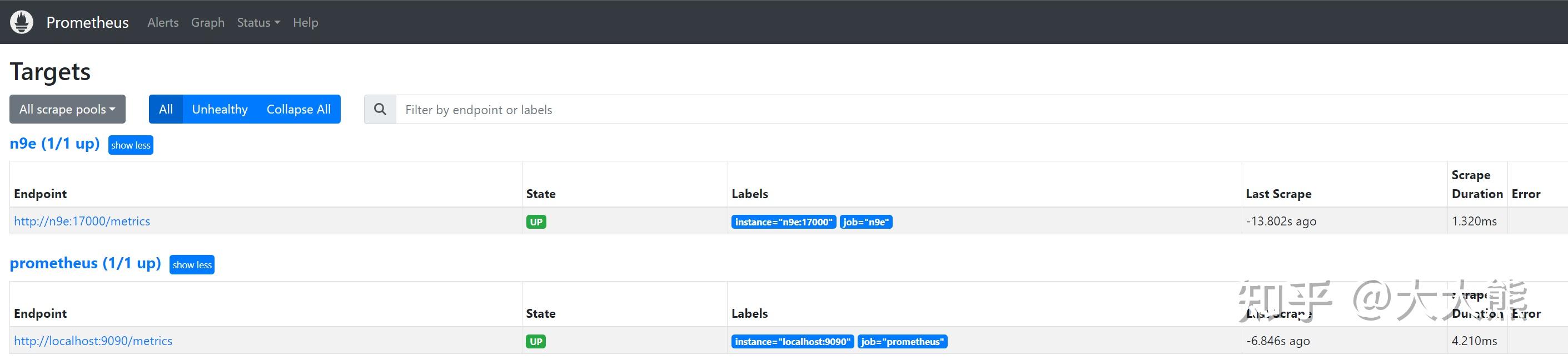Collapse prometheus pool with show less
The width and height of the screenshot is (1568, 364).
pos(192,264)
